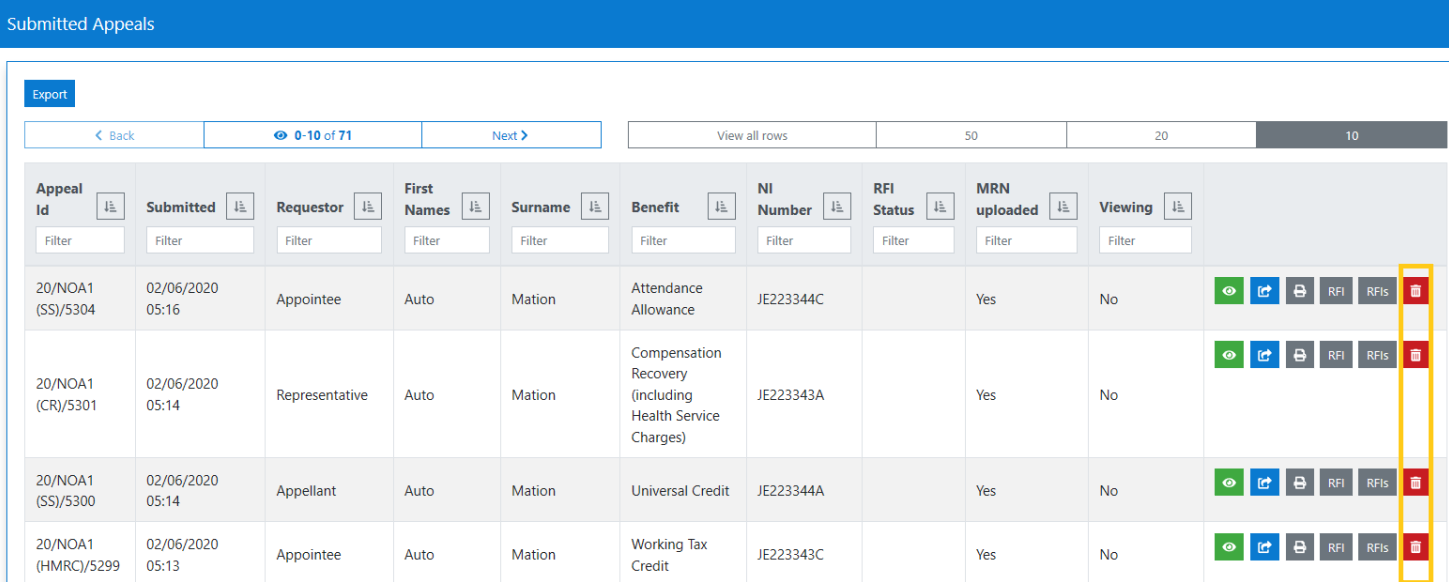The image size is (1449, 582).
Task: Delete appeal ending 5300 with trash icon
Action: click(1415, 483)
